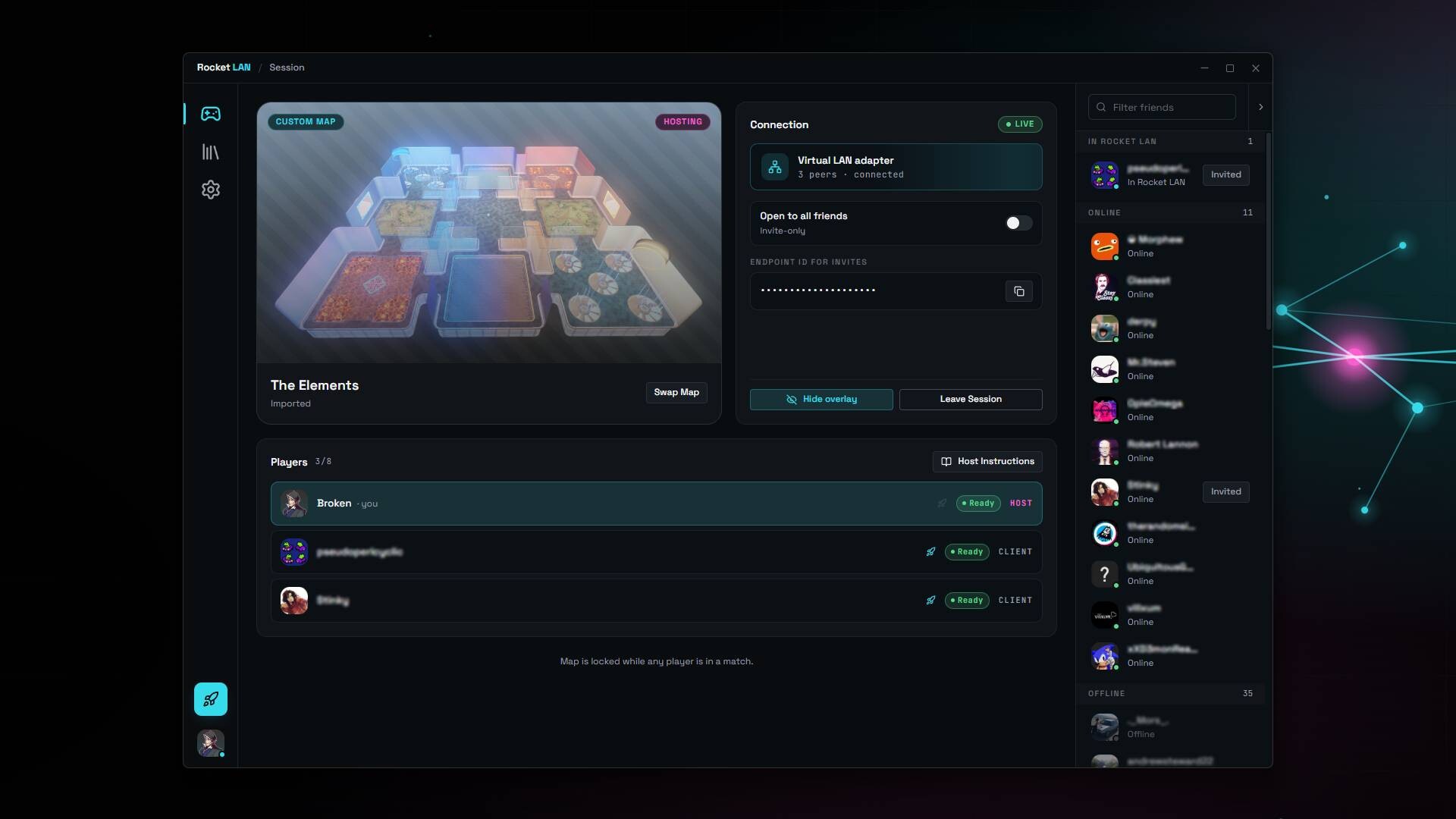This screenshot has width=1456, height=819.
Task: Click the purple avatar in second player row
Action: click(x=293, y=552)
